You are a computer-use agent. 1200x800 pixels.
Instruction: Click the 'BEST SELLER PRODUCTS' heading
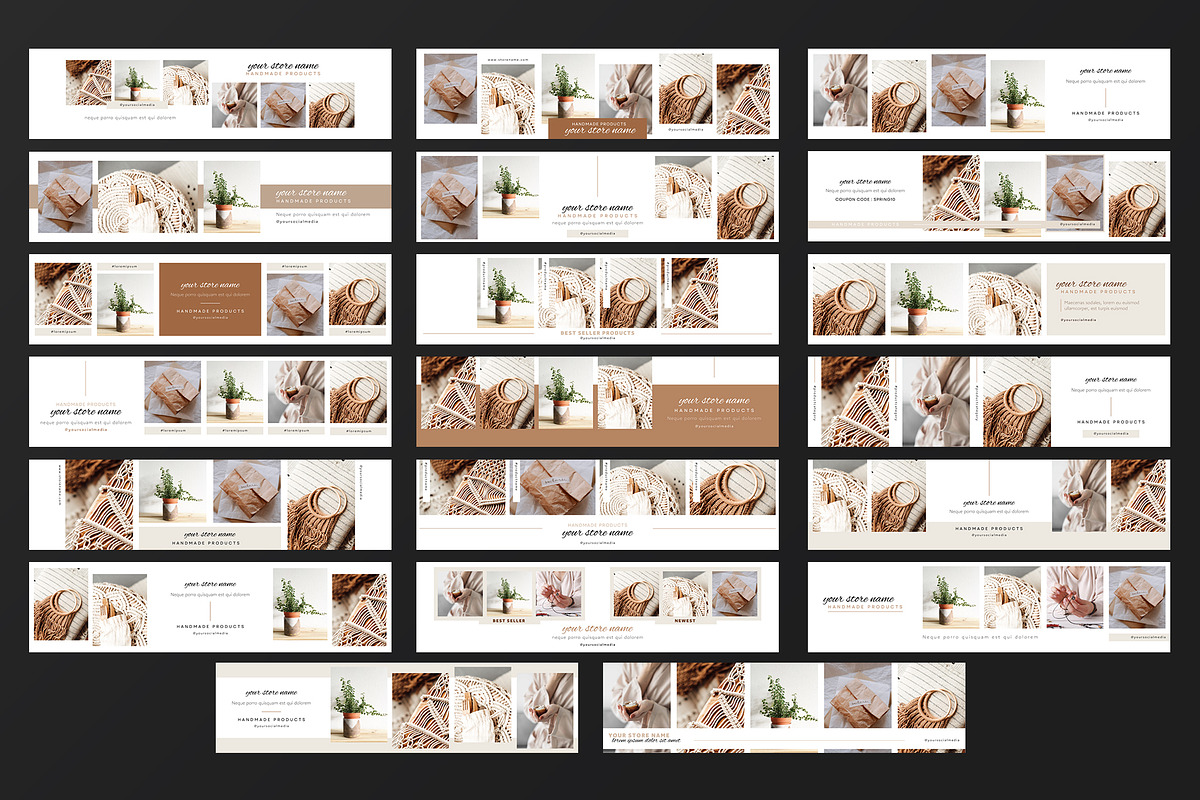(x=597, y=333)
